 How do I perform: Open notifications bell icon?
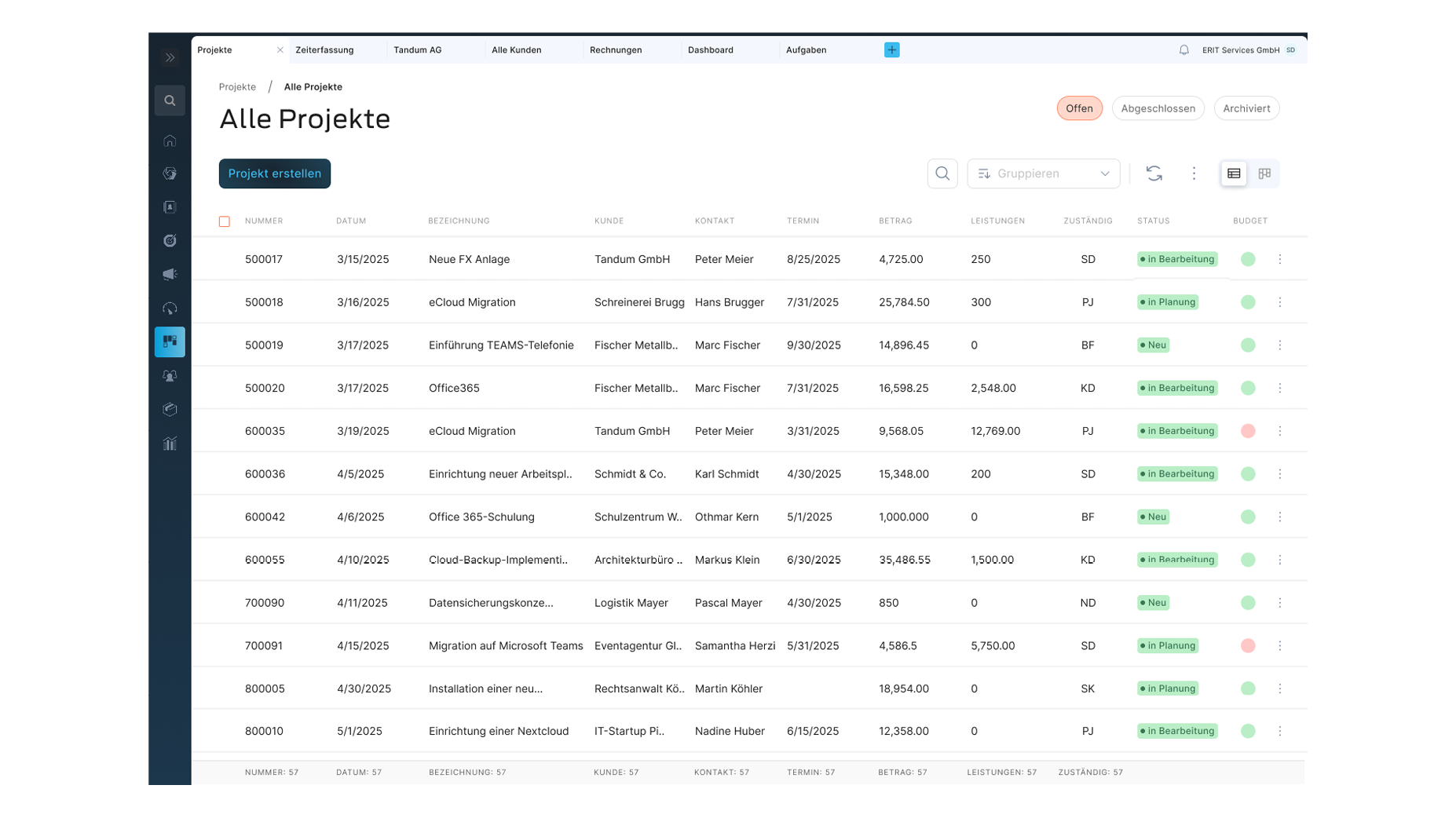[1184, 50]
